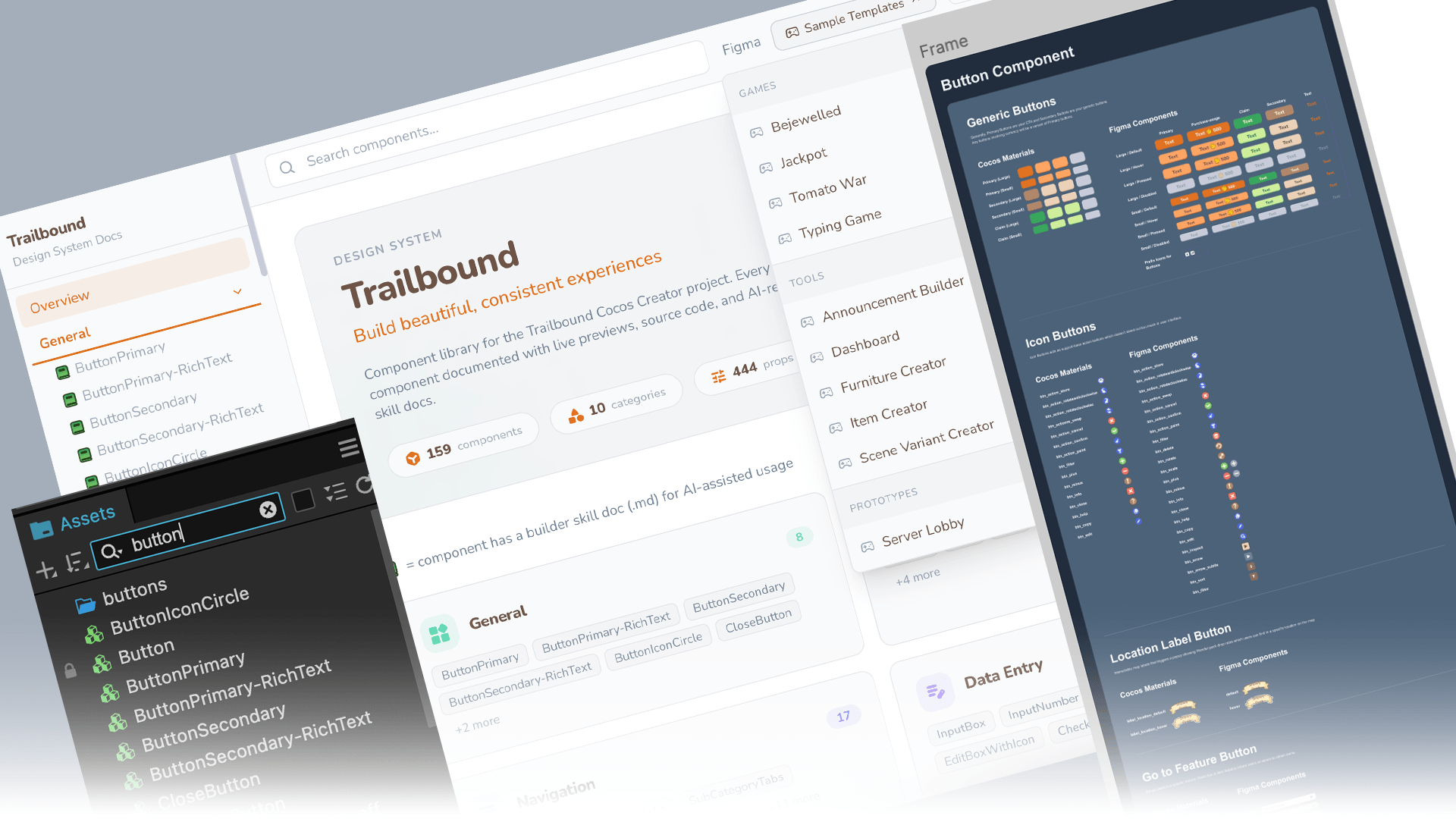Open Typing Game menu entry
This screenshot has height=819, width=1456.
(839, 224)
